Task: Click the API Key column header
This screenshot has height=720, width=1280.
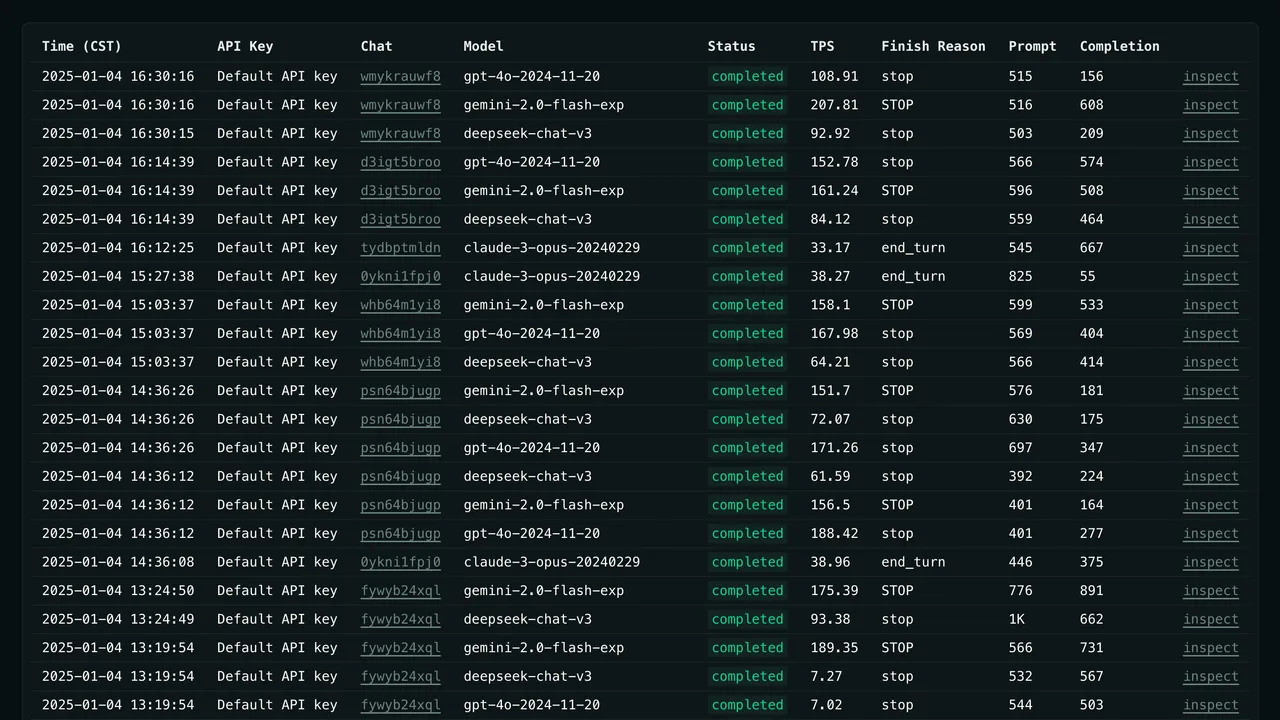Action: click(x=245, y=46)
